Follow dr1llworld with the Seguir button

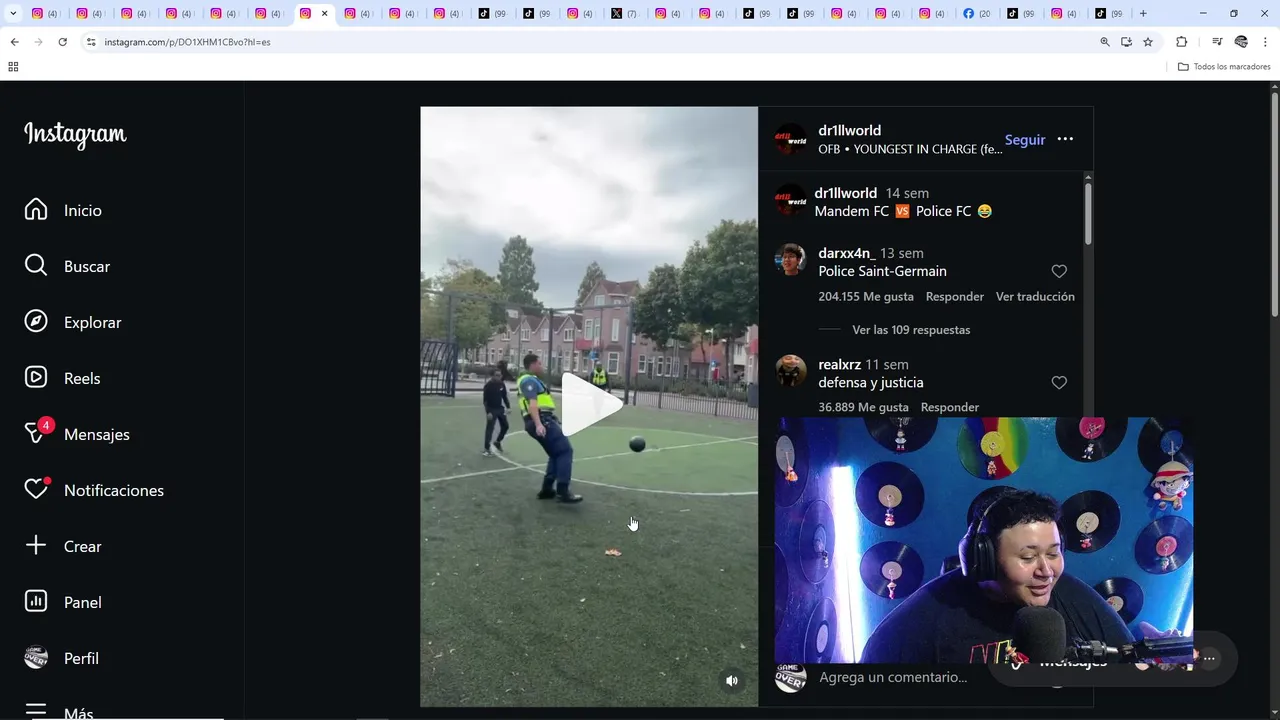tap(1025, 139)
